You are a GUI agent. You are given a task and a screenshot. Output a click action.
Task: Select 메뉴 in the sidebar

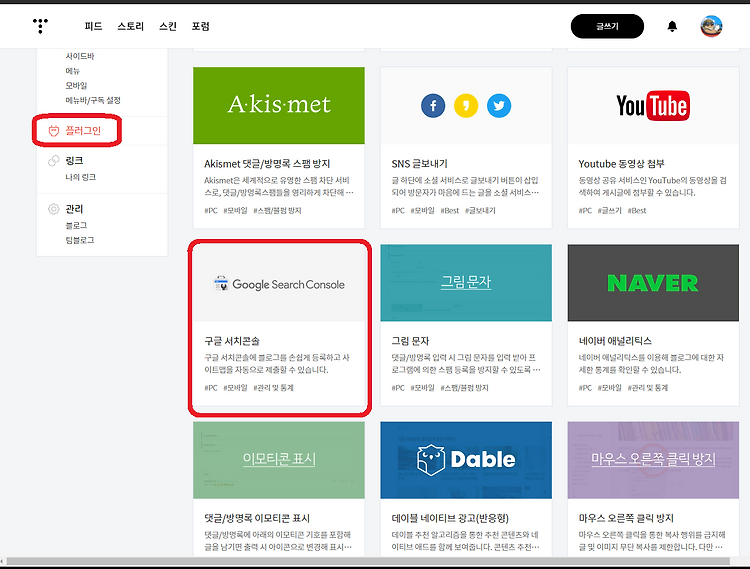pyautogui.click(x=73, y=71)
